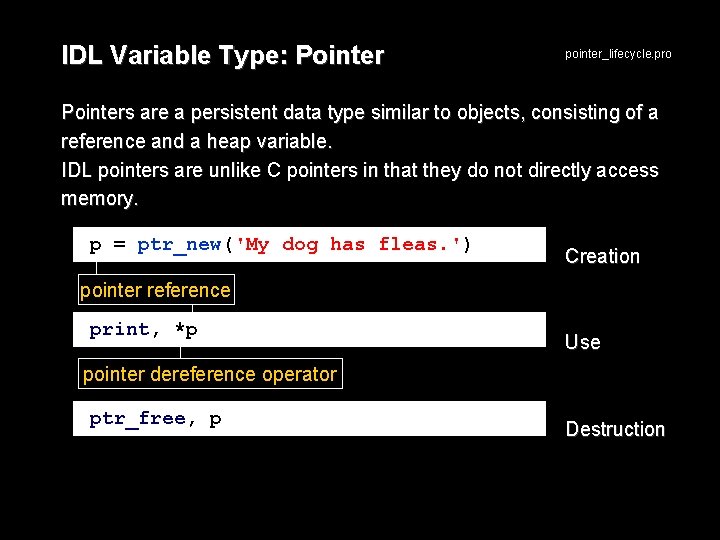Image resolution: width=720 pixels, height=540 pixels.
Task: Click the word 'memory.' ending the paragraph
Action: 100,199
